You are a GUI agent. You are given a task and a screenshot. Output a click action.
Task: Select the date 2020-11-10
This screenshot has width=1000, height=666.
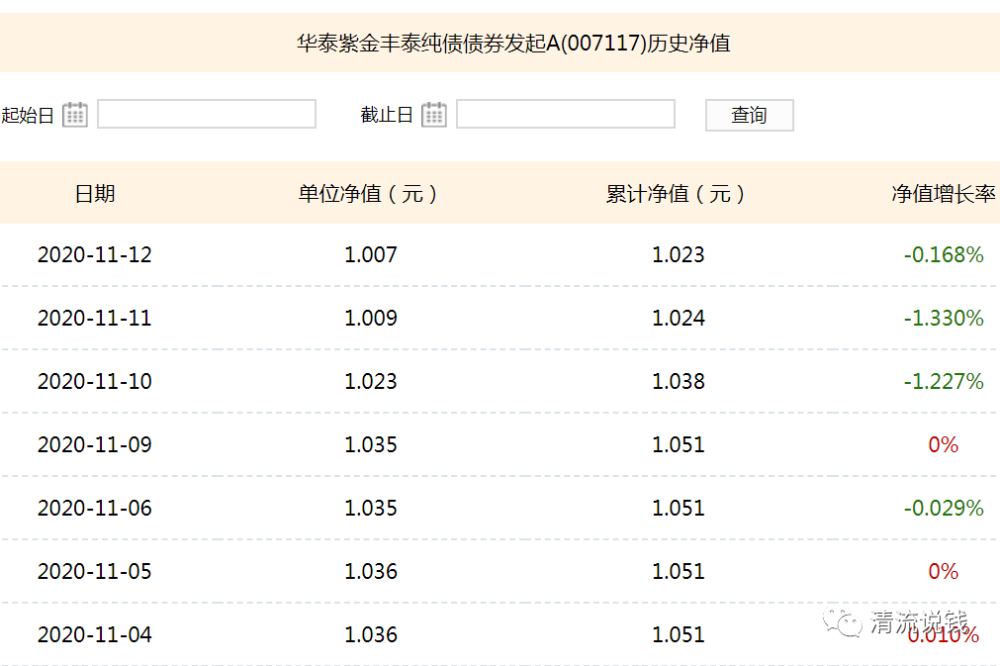coord(94,381)
